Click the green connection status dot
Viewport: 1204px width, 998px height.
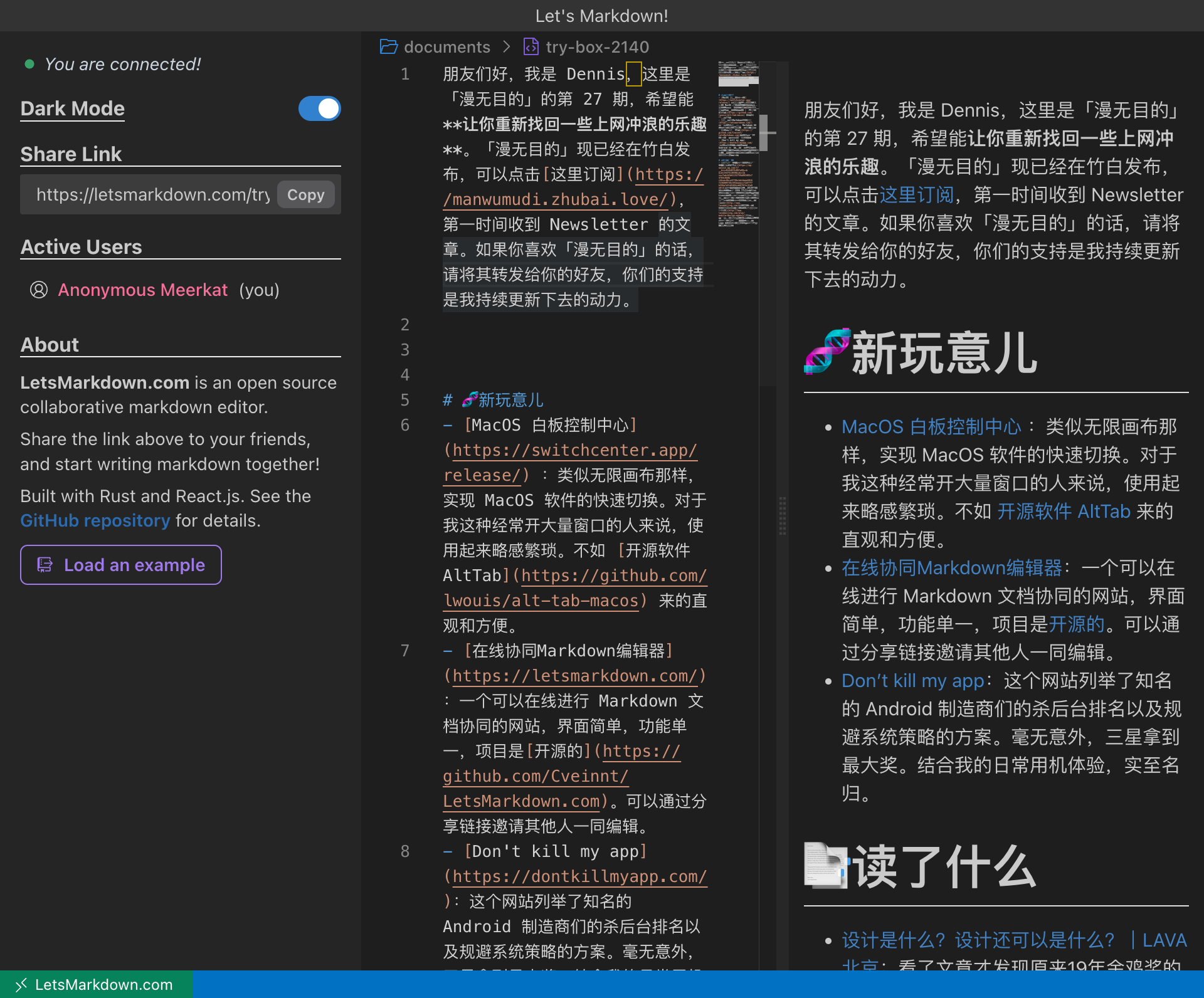pos(29,64)
